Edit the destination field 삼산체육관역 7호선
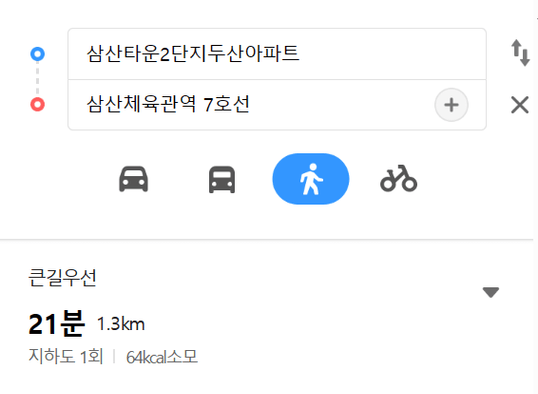538x394 pixels. (250, 105)
